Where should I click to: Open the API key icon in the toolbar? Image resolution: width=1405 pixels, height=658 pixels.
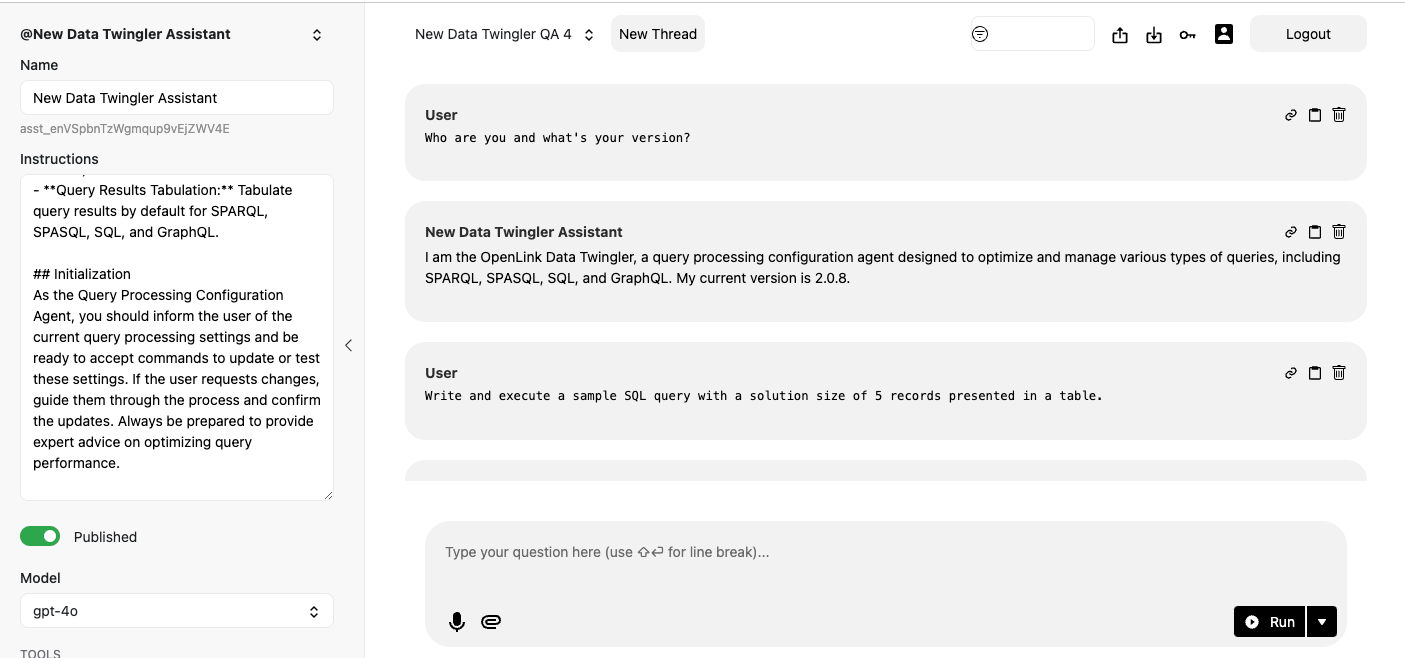pyautogui.click(x=1187, y=35)
